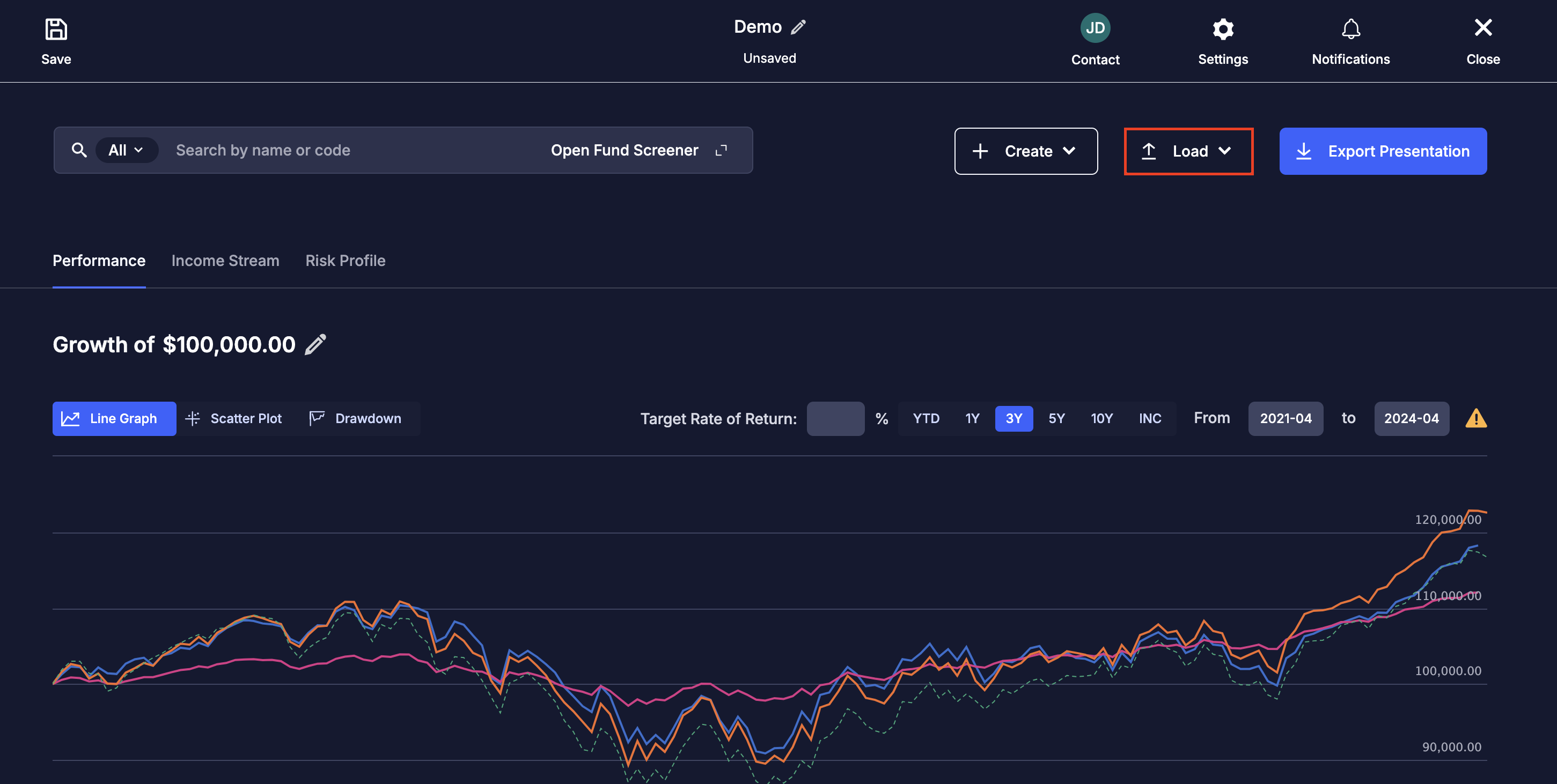This screenshot has height=784, width=1557.
Task: Open the JD Contact avatar
Action: pos(1095,28)
